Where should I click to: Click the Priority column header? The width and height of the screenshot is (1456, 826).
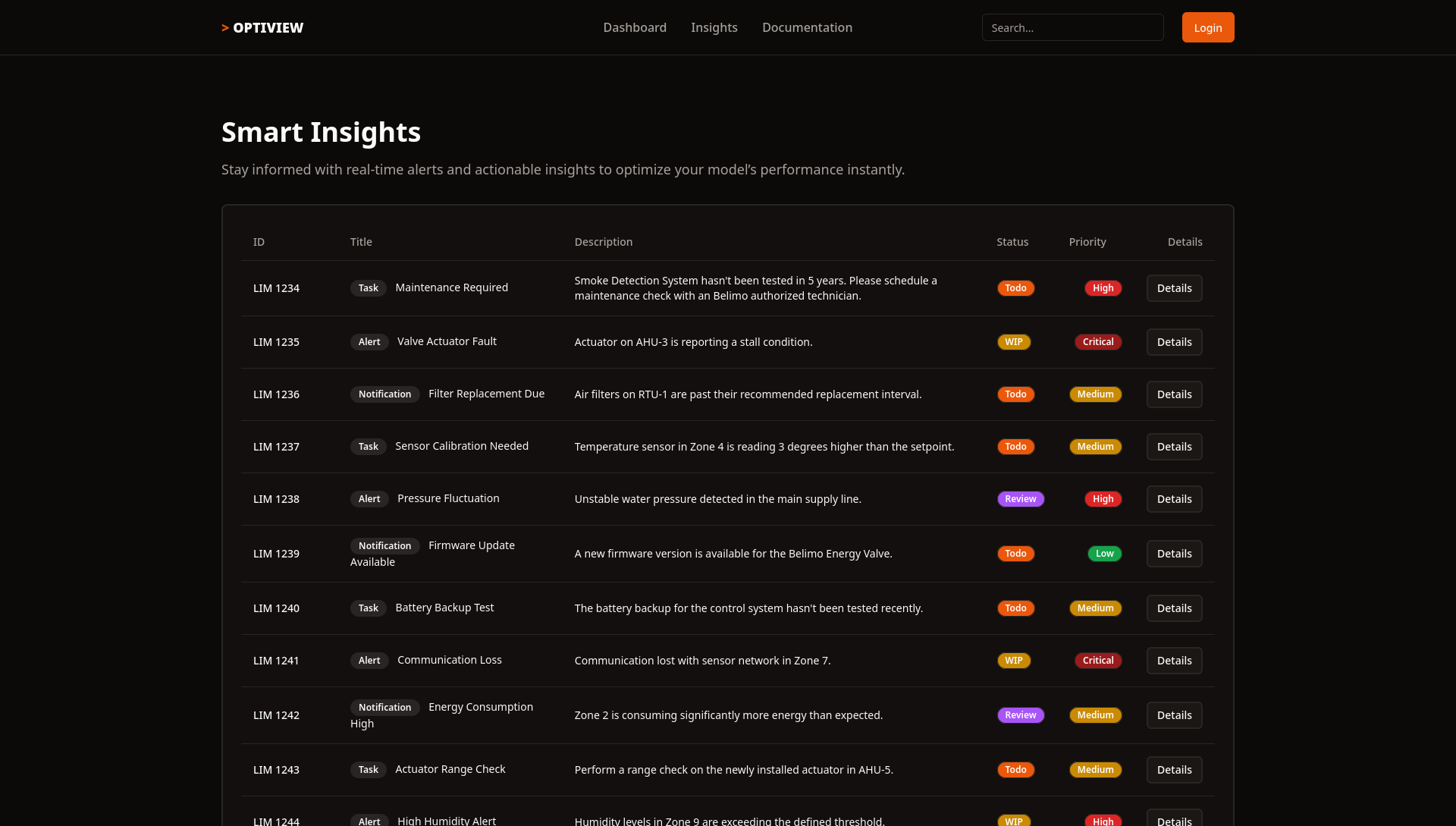click(1087, 242)
